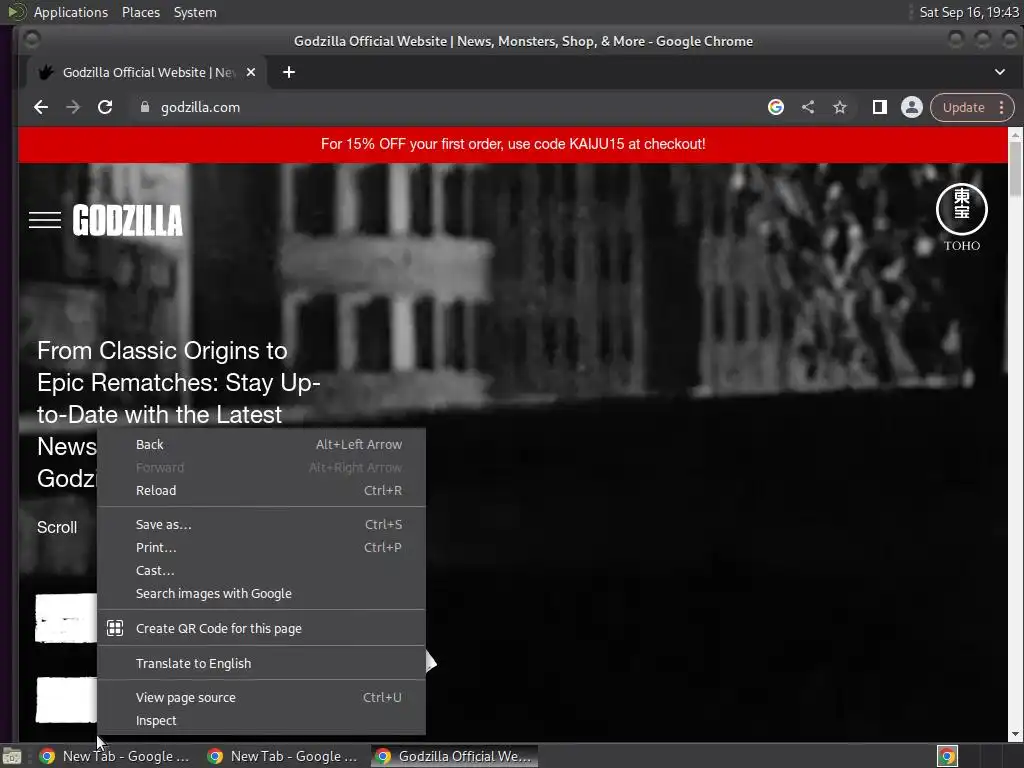This screenshot has width=1024, height=768.
Task: Select Search images with Google
Action: (261, 594)
